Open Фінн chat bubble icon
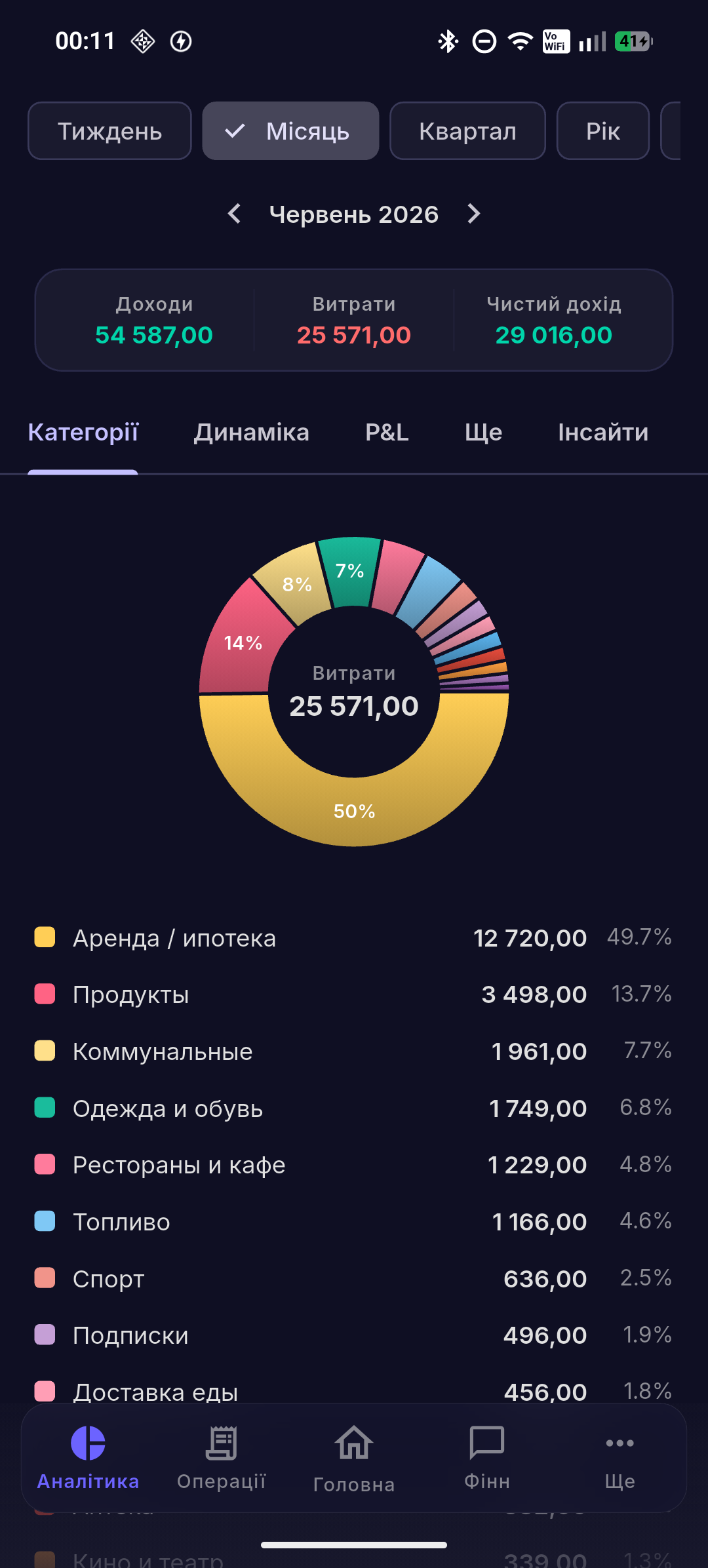Screen dimensions: 708x1568 487,1443
